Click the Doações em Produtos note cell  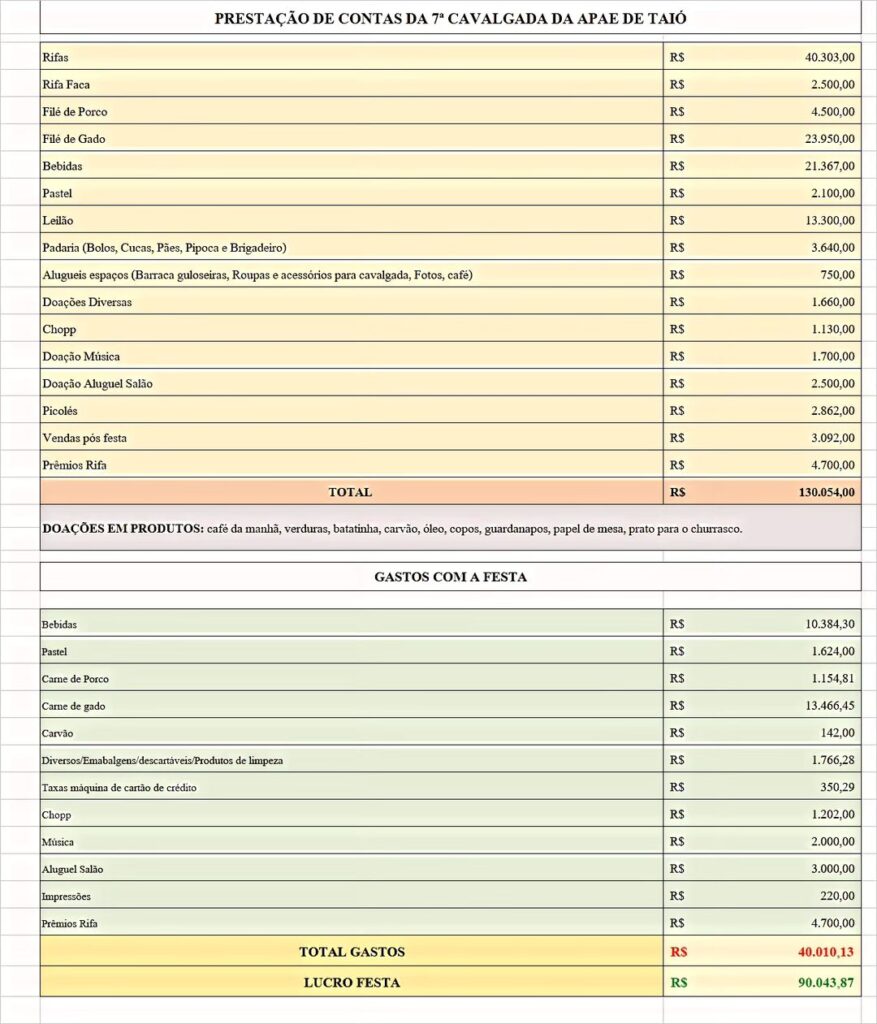[451, 528]
